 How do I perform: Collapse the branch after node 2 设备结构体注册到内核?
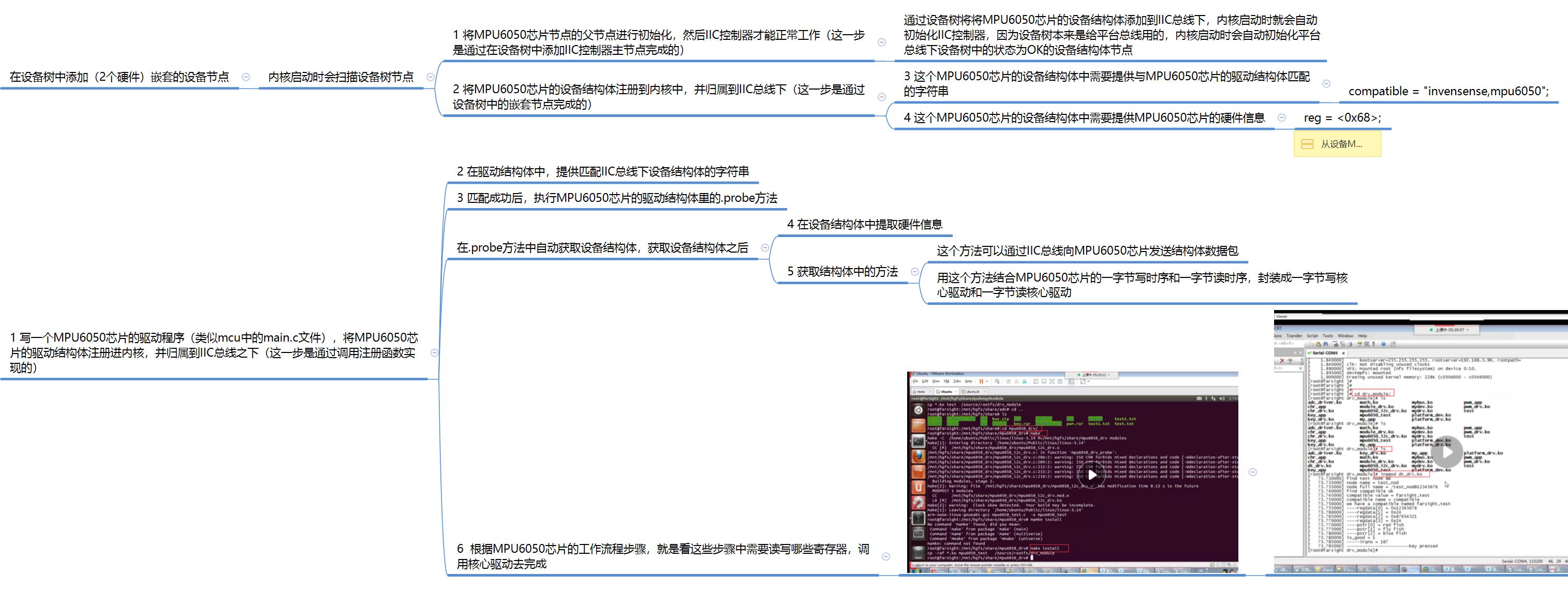click(x=881, y=97)
